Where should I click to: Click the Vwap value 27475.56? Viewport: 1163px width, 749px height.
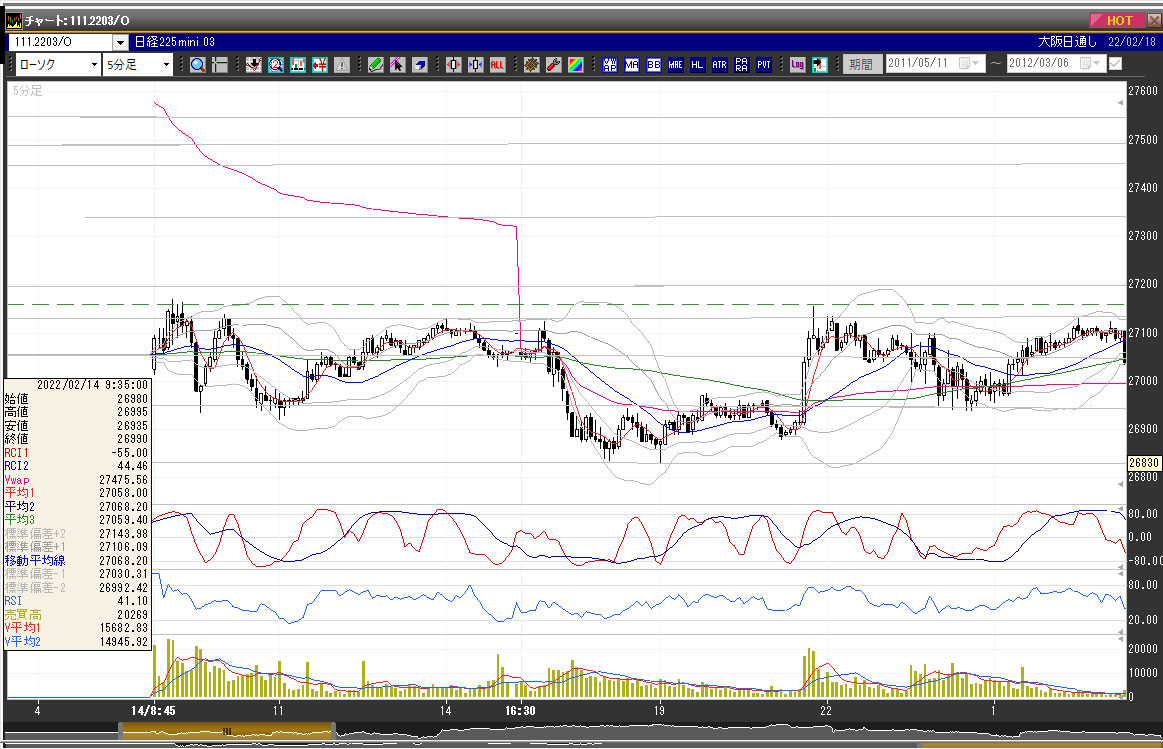pos(124,480)
